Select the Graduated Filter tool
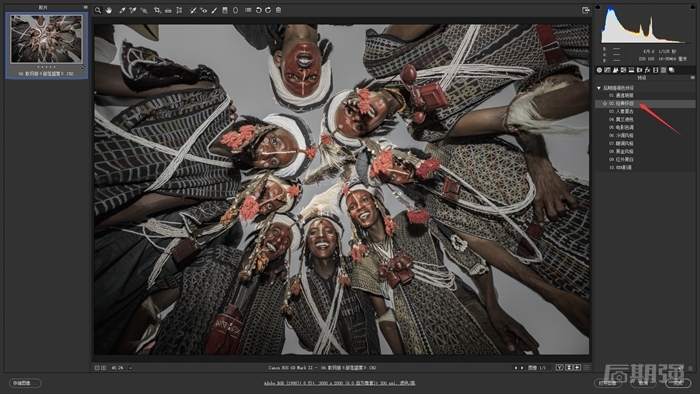The image size is (700, 394). click(x=225, y=10)
